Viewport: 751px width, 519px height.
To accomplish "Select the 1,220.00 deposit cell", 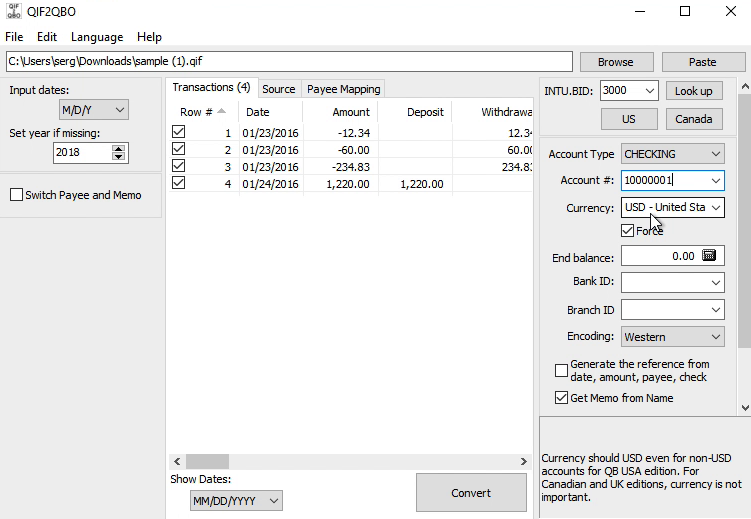I will [x=415, y=184].
